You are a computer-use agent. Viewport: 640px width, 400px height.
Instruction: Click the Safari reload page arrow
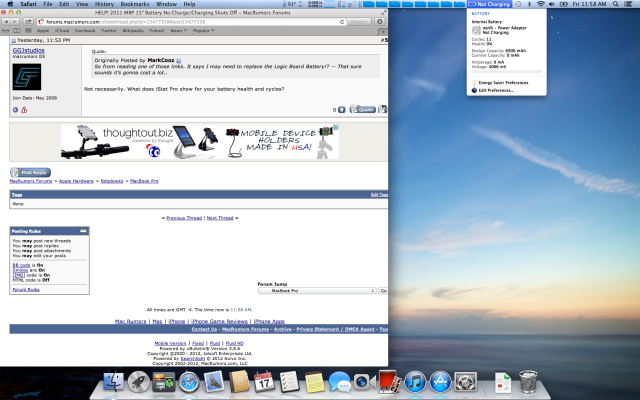point(342,22)
